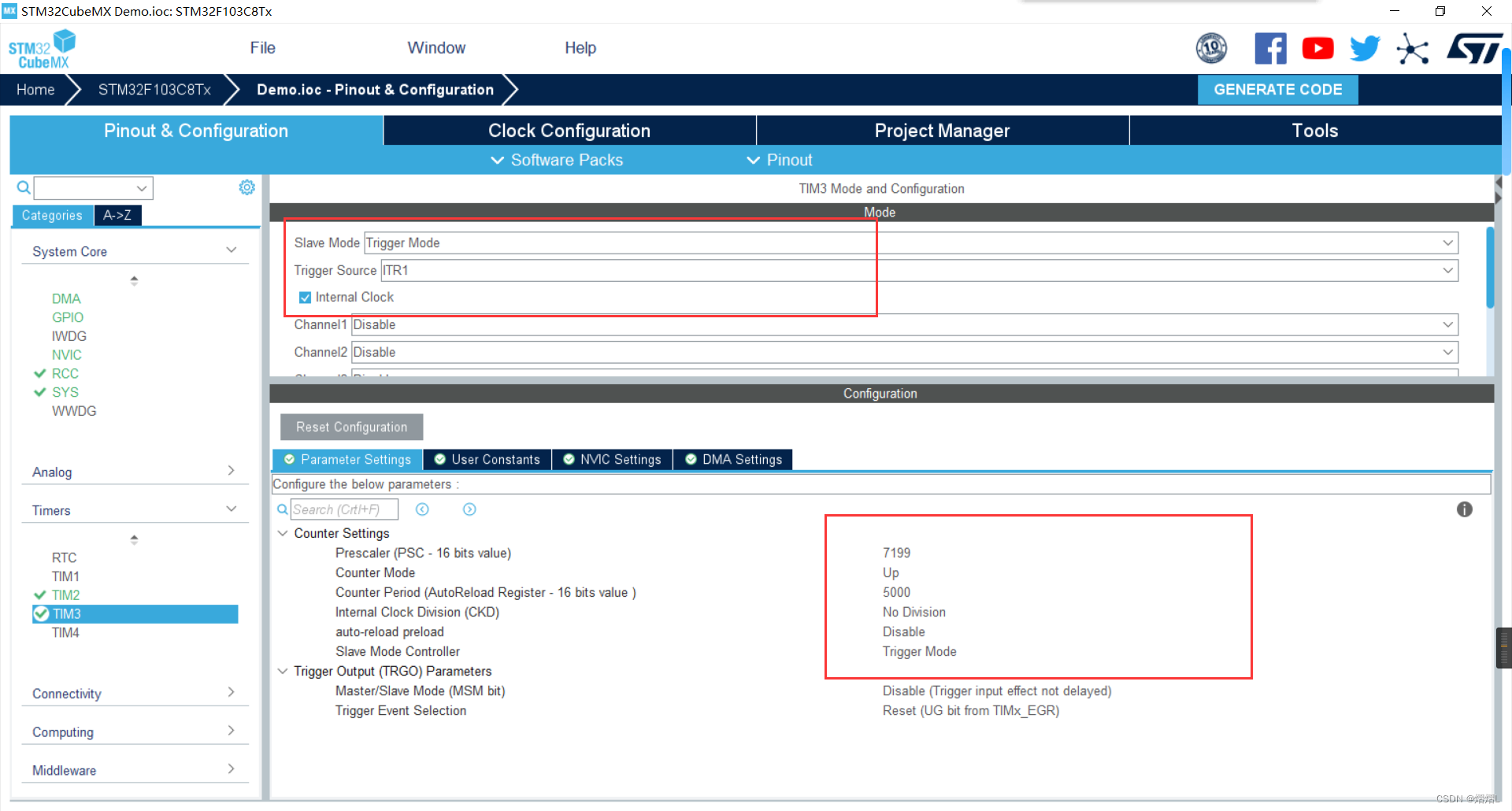
Task: Open the ST Facebook page icon
Action: click(x=1270, y=48)
